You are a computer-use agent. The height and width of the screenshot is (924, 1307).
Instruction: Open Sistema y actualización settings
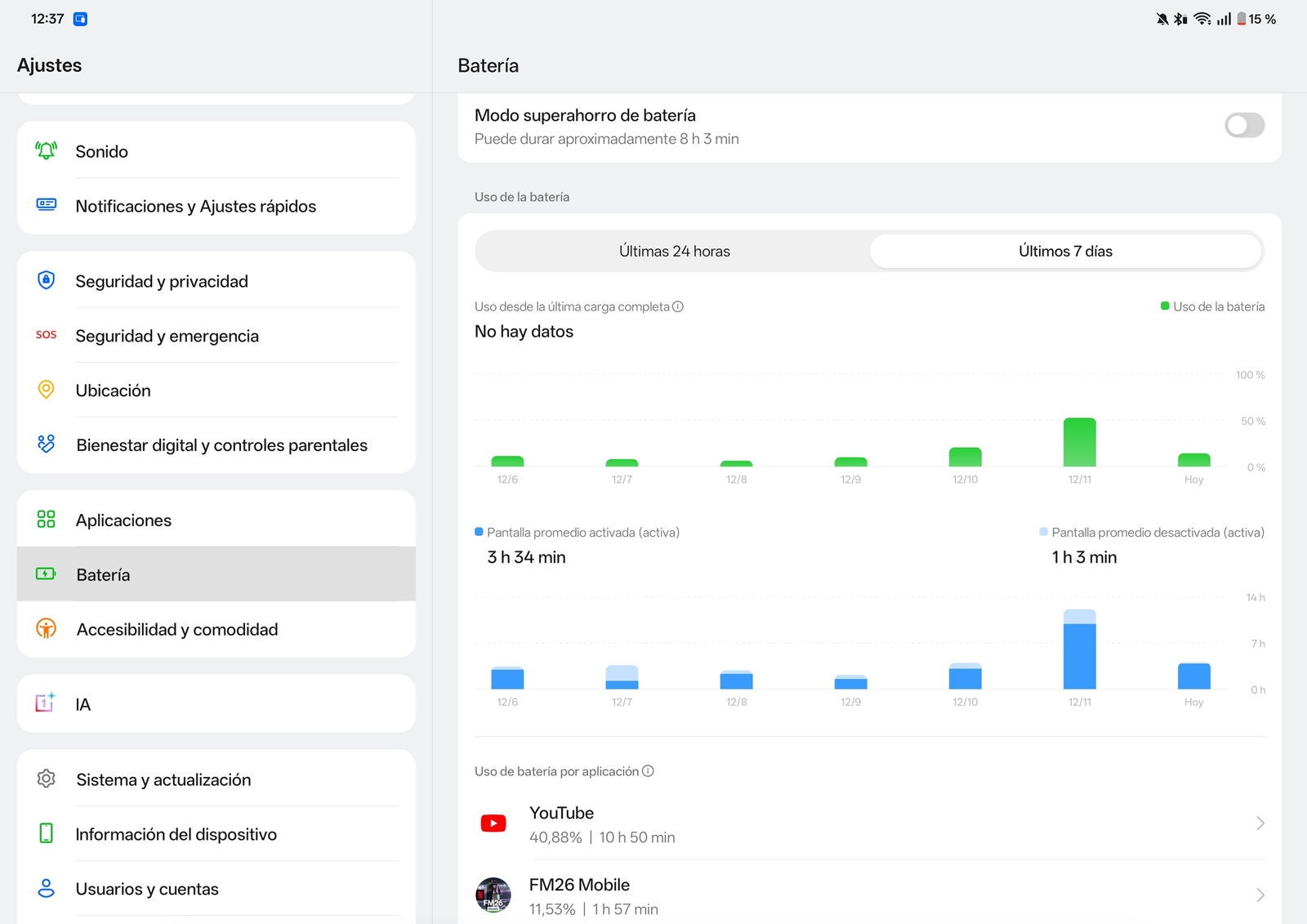[x=163, y=779]
